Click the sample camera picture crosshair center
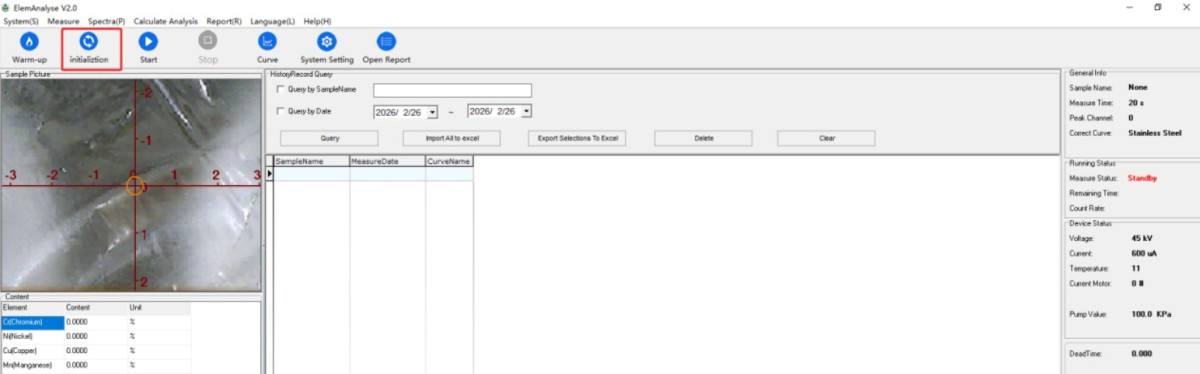The height and width of the screenshot is (374, 1200). pos(135,186)
